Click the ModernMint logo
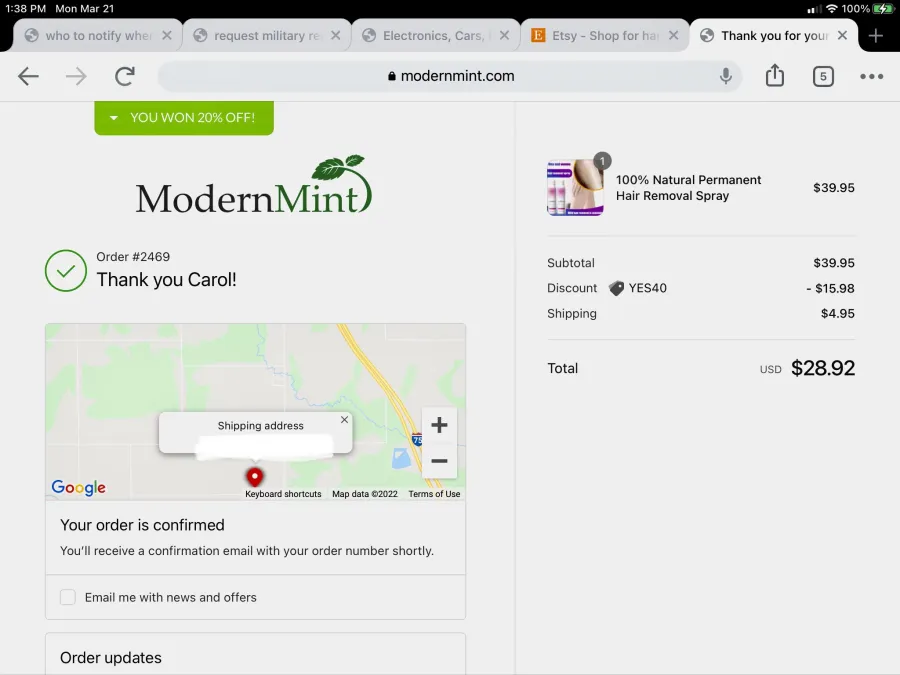The image size is (900, 675). [254, 185]
